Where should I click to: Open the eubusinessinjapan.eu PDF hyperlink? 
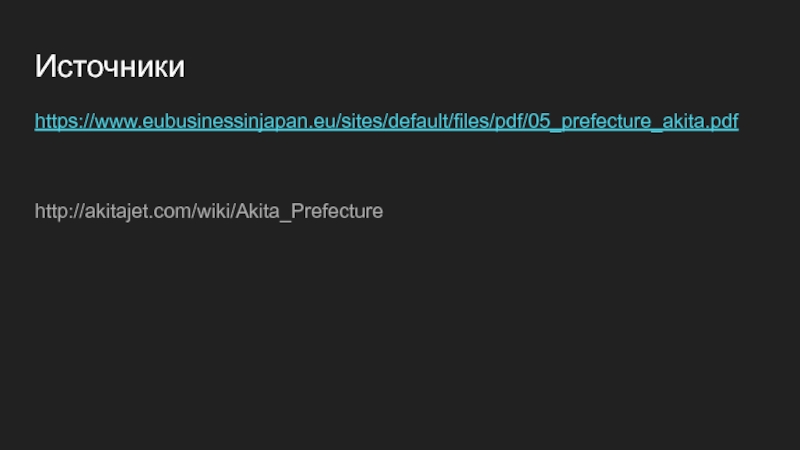tap(386, 121)
